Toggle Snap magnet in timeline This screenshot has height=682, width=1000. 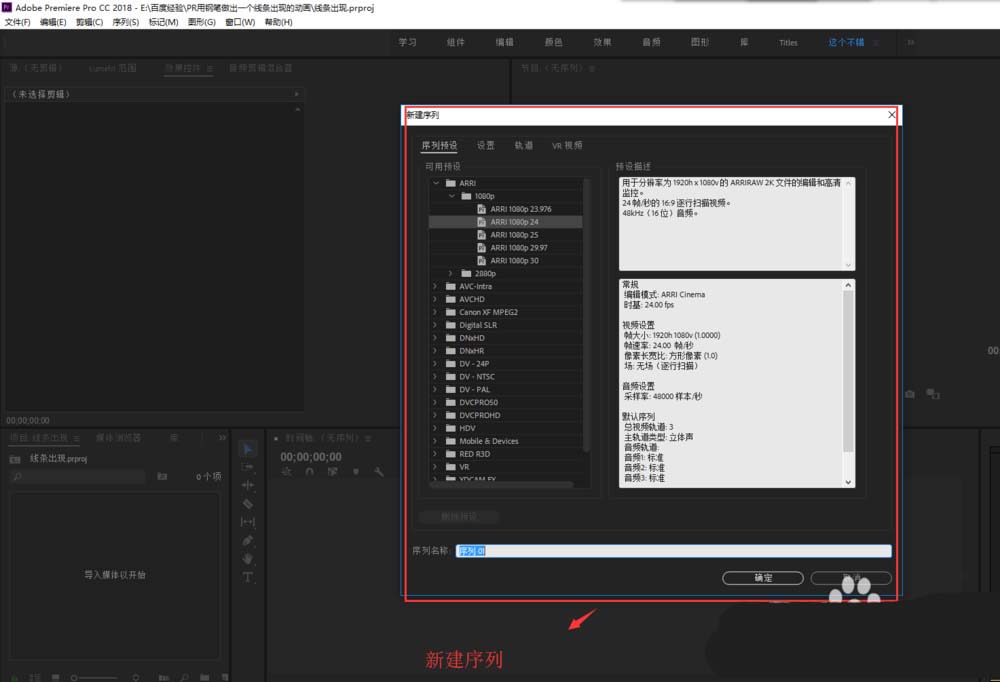pyautogui.click(x=309, y=472)
